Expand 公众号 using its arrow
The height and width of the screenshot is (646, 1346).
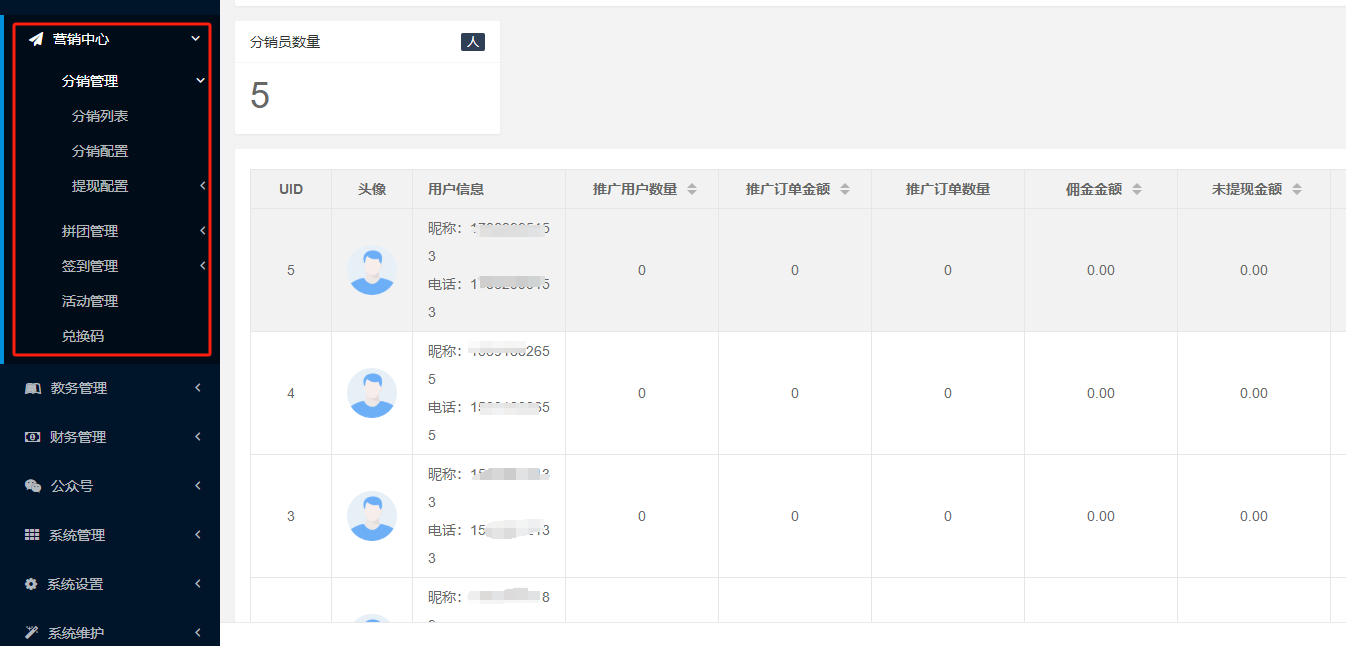198,486
